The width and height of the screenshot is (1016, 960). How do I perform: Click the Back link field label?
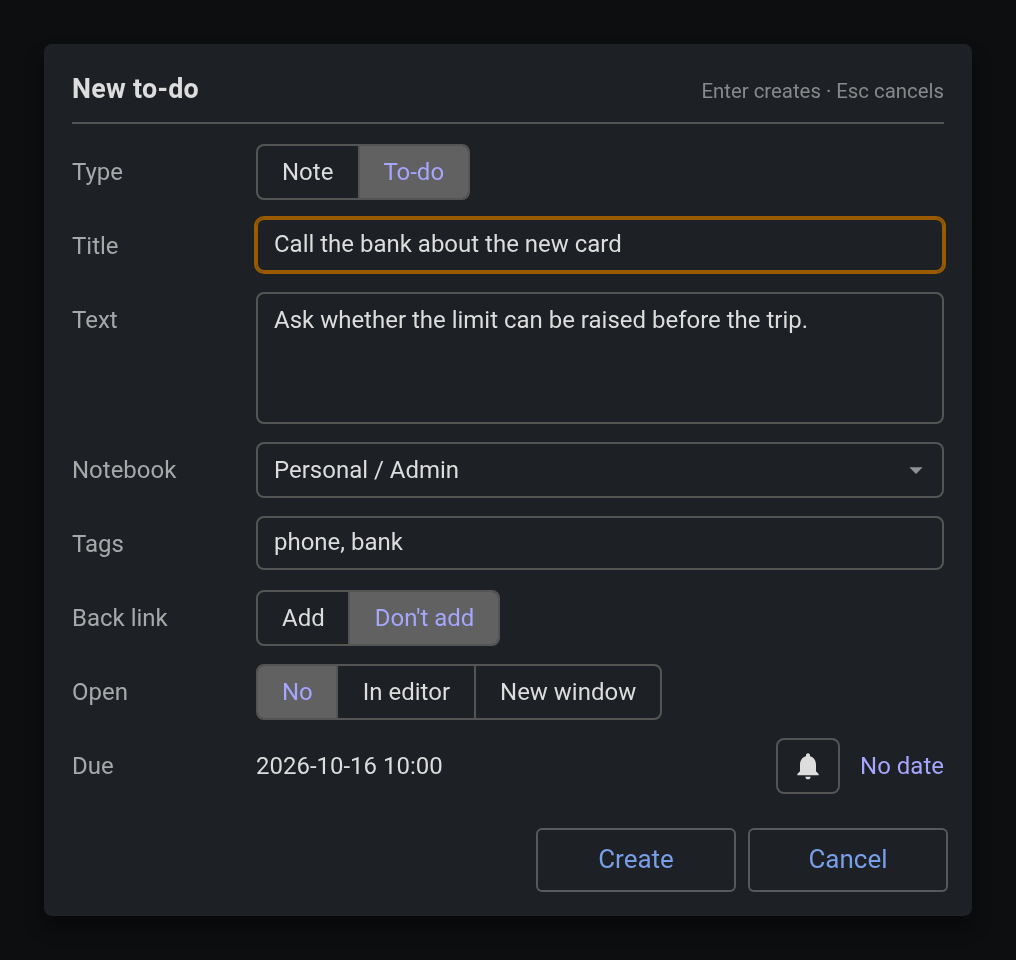point(120,617)
